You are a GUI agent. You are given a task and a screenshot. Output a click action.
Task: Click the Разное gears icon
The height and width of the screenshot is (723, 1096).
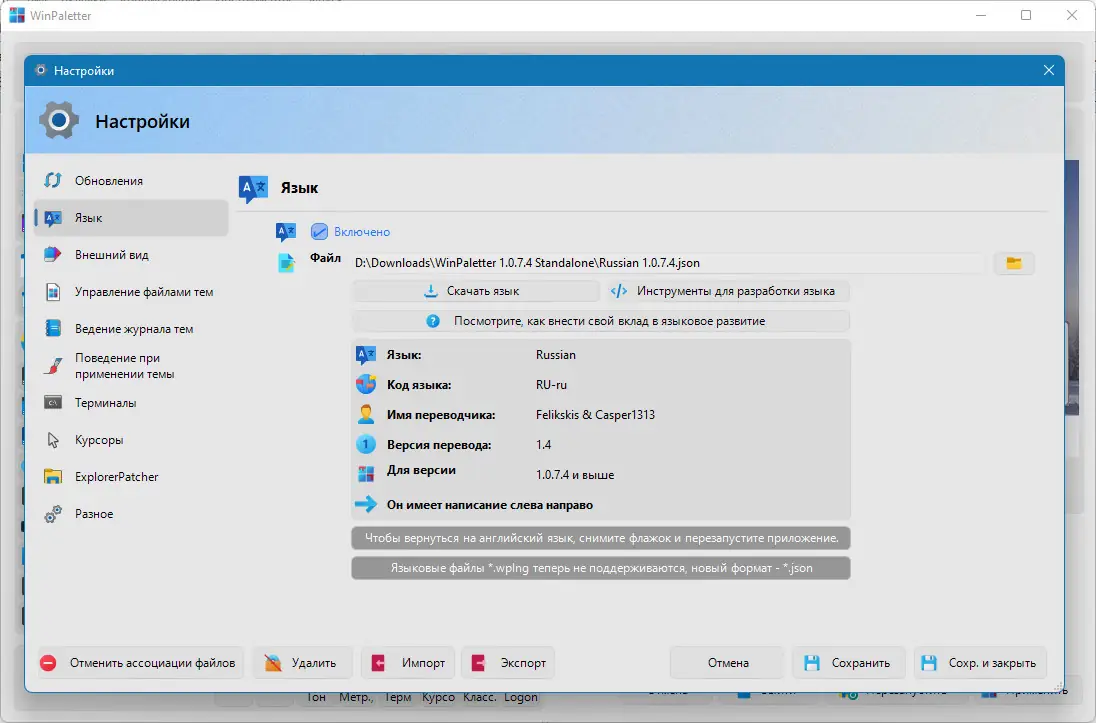click(x=53, y=514)
